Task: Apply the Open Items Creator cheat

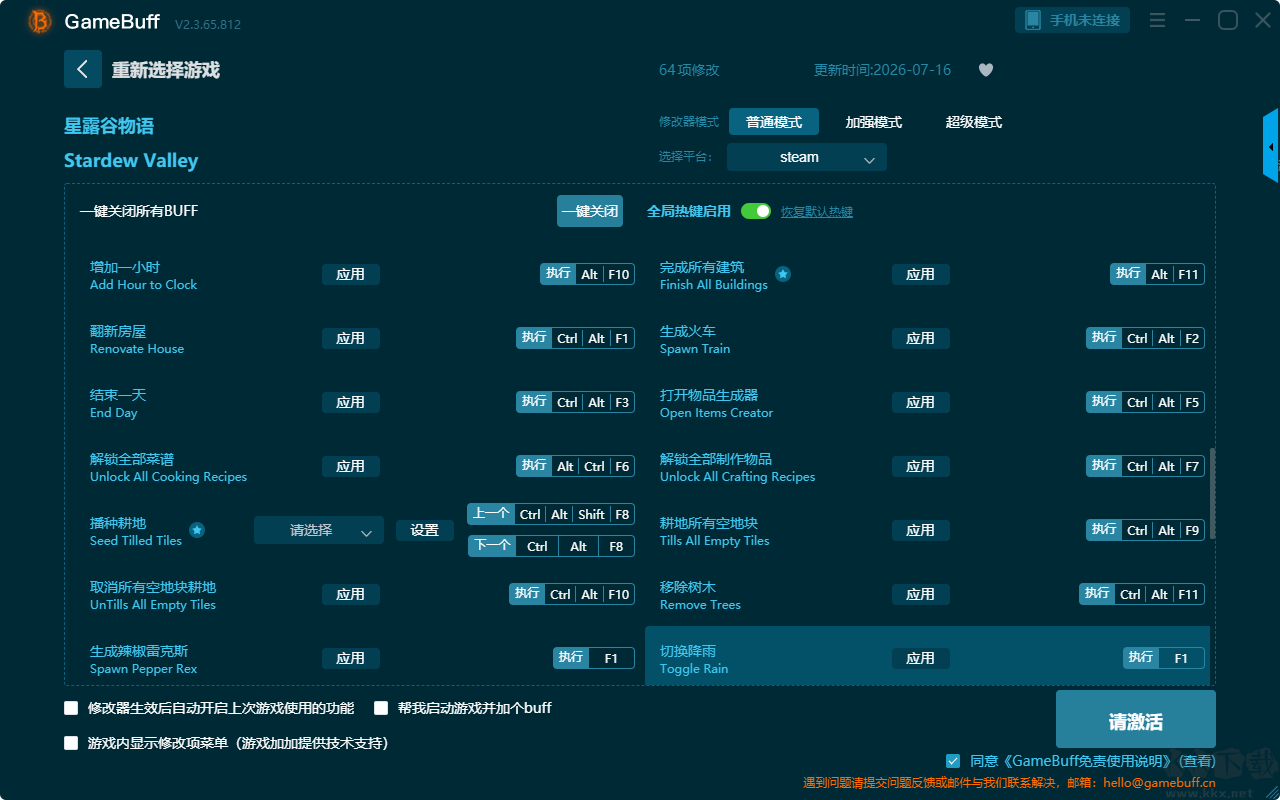Action: click(x=921, y=402)
